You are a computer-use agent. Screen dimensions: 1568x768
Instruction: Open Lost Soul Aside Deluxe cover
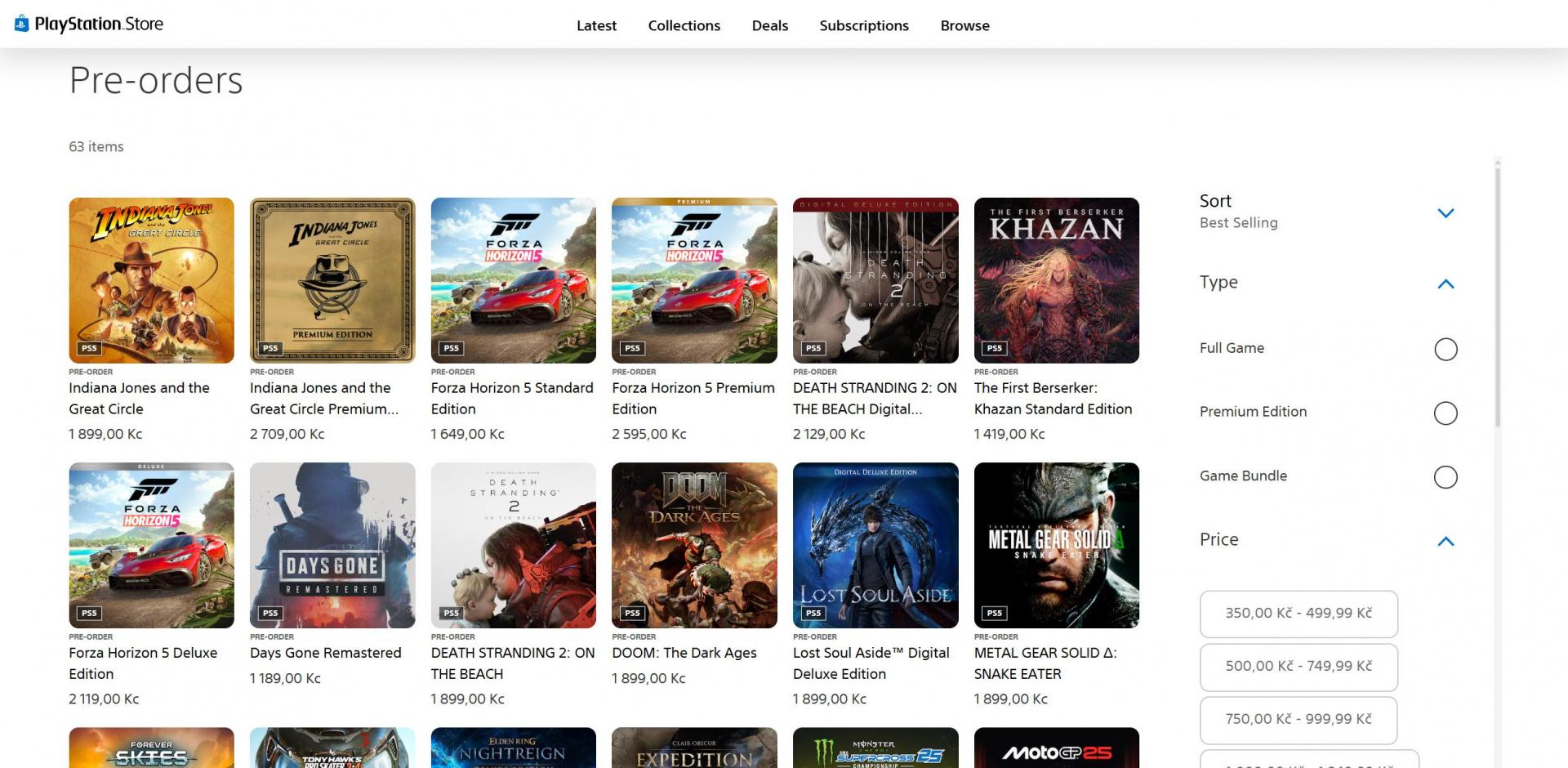(x=875, y=545)
